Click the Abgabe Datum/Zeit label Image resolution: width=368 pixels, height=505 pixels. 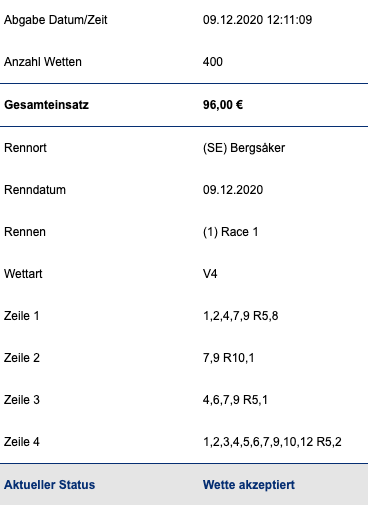click(x=56, y=20)
